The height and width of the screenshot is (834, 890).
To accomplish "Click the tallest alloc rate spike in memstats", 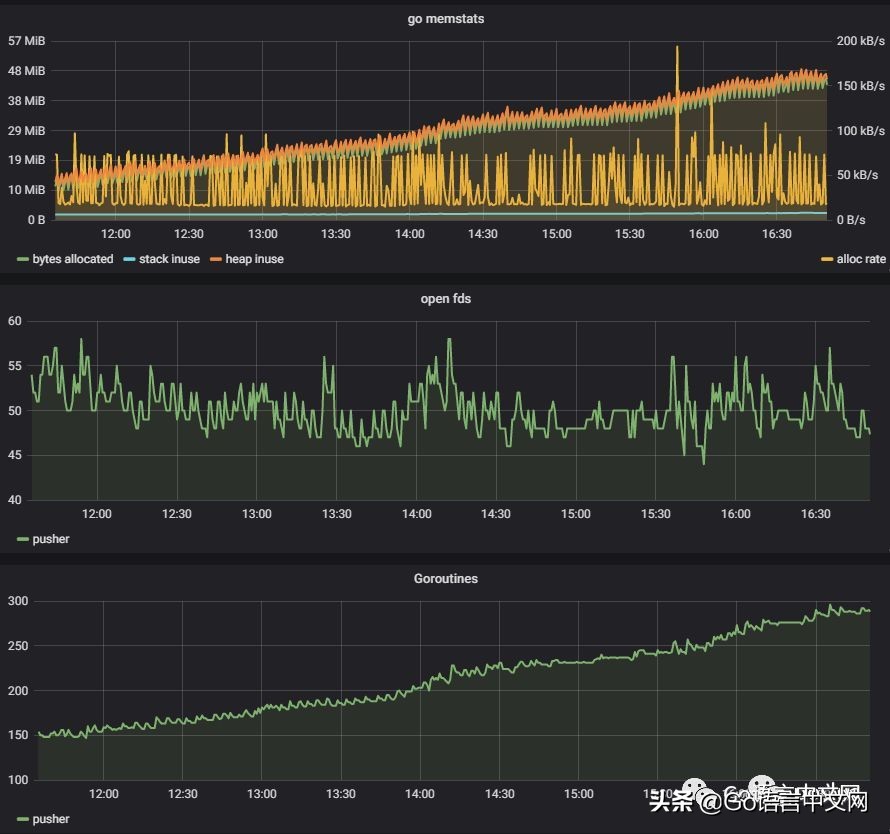I will tap(677, 50).
